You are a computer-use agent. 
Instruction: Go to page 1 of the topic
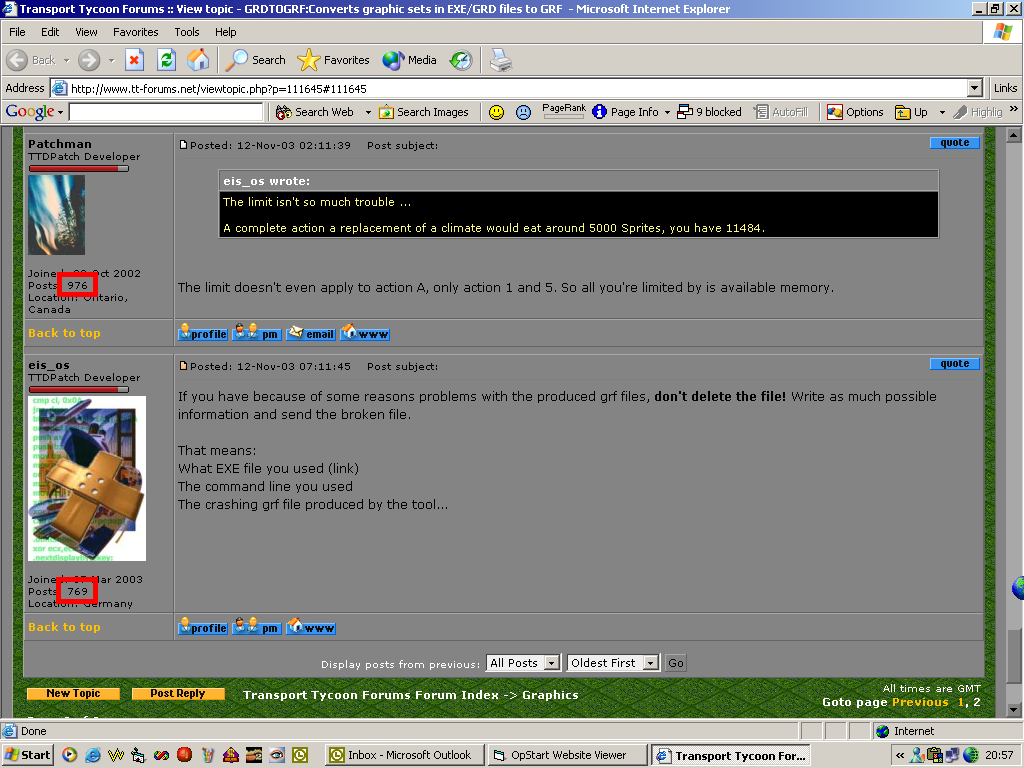(961, 702)
